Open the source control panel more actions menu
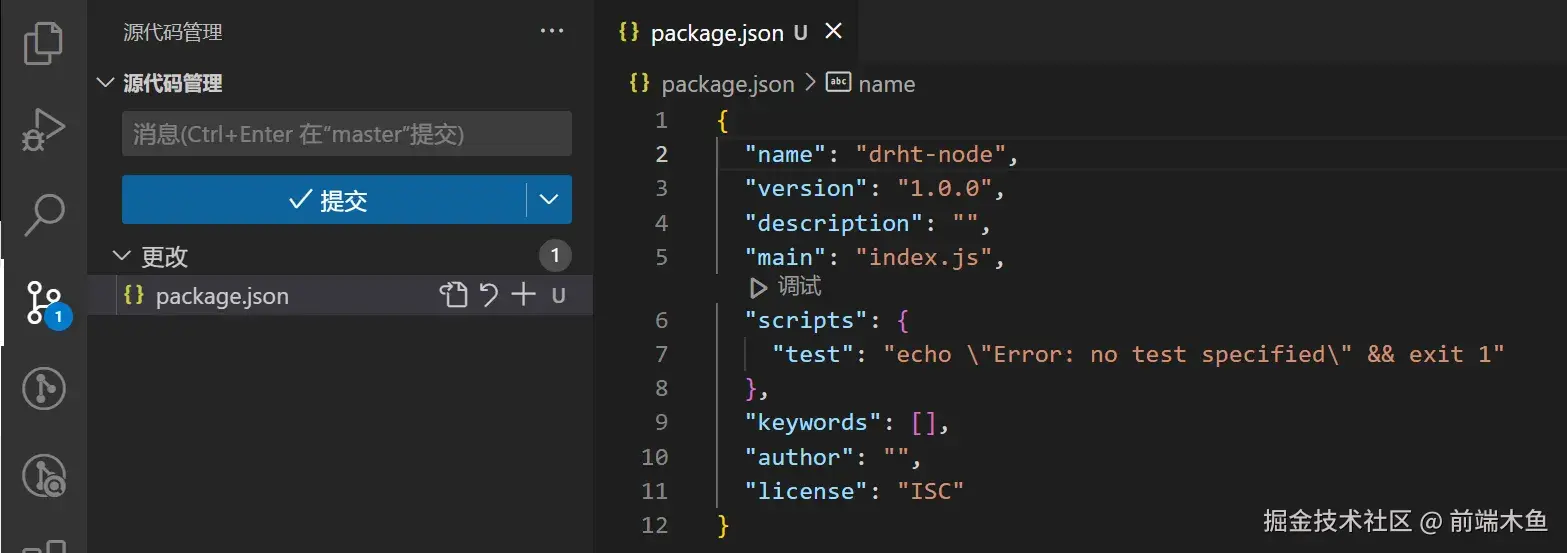Screen dimensions: 1567x553 point(552,31)
